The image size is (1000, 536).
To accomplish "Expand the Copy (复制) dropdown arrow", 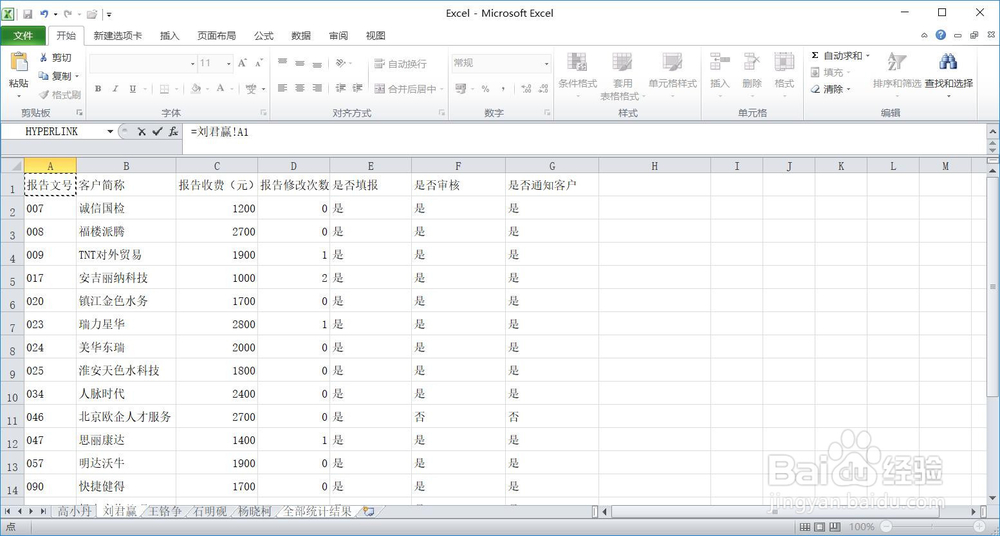I will pos(77,76).
